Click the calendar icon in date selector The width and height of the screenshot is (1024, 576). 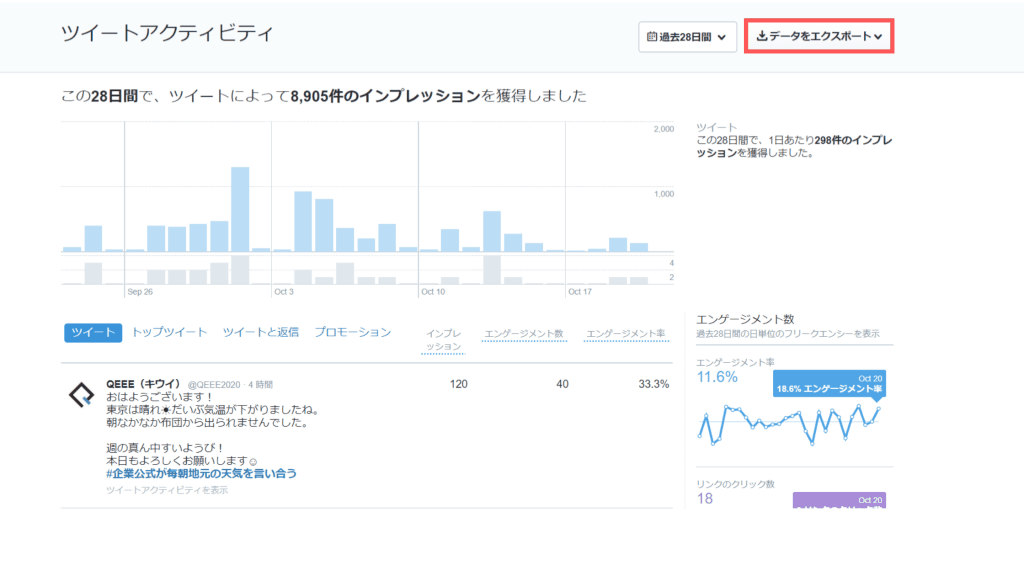click(x=652, y=37)
